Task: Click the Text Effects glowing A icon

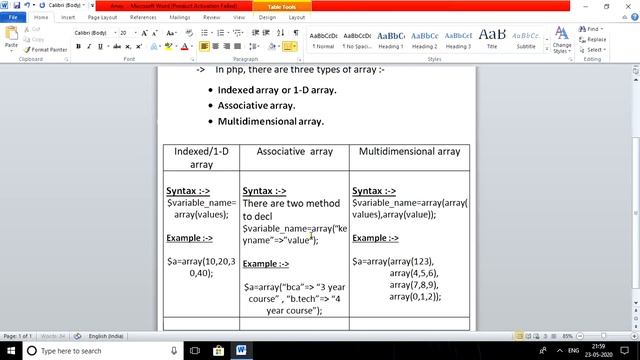Action: point(154,47)
